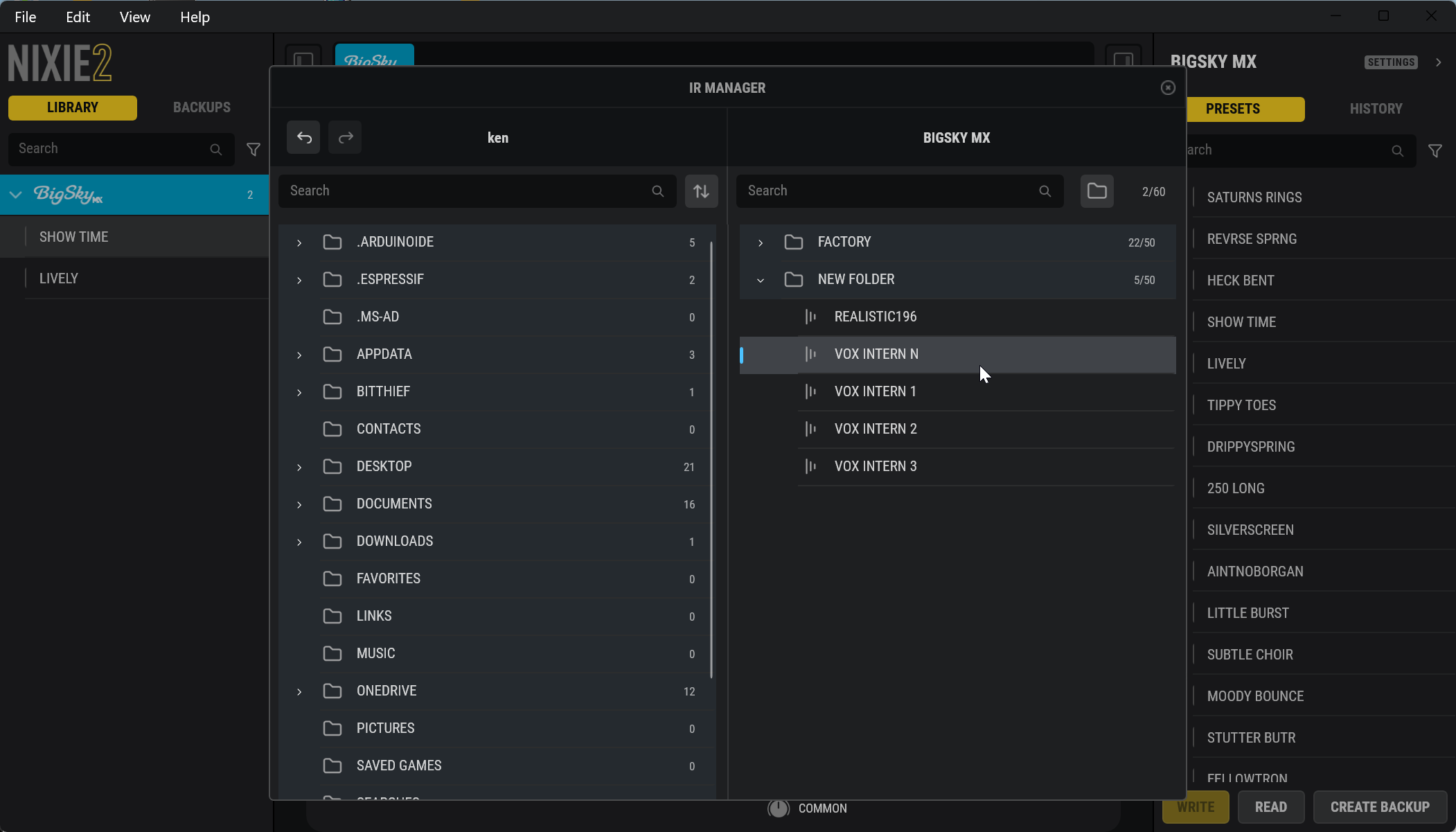Collapse the NEW FOLDER tree

pyautogui.click(x=761, y=281)
